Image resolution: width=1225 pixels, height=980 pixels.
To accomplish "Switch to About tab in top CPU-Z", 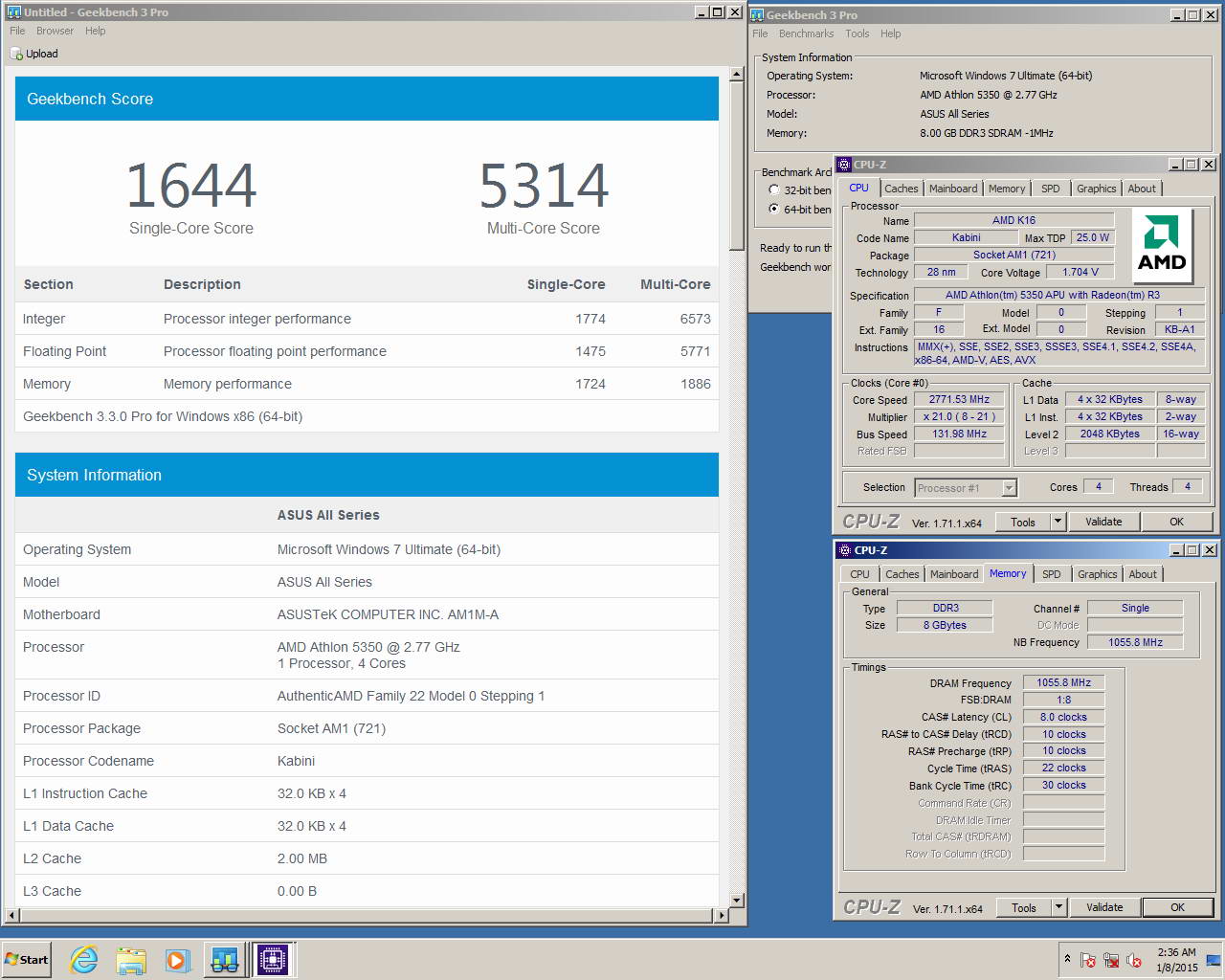I will (1142, 189).
